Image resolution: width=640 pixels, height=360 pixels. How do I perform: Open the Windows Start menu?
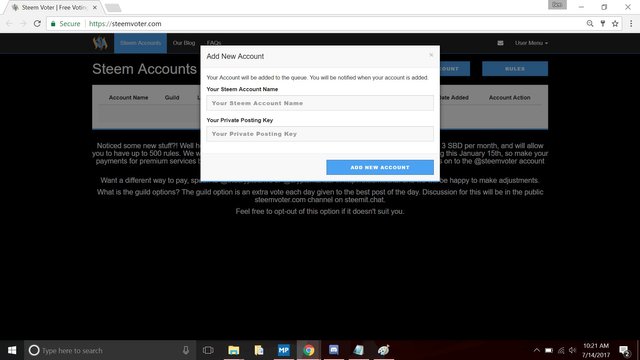tap(12, 350)
